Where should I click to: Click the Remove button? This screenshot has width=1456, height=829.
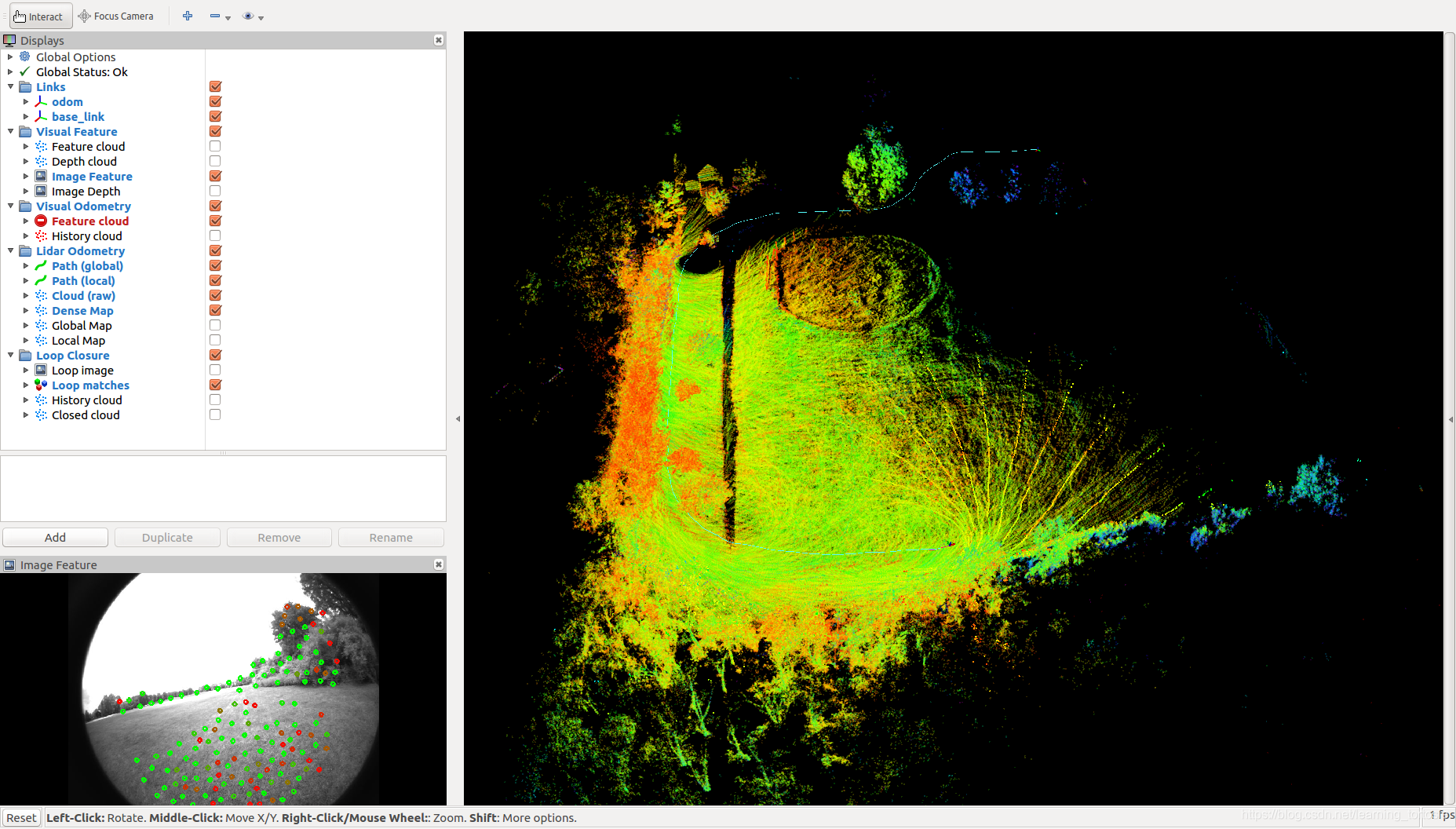coord(279,537)
